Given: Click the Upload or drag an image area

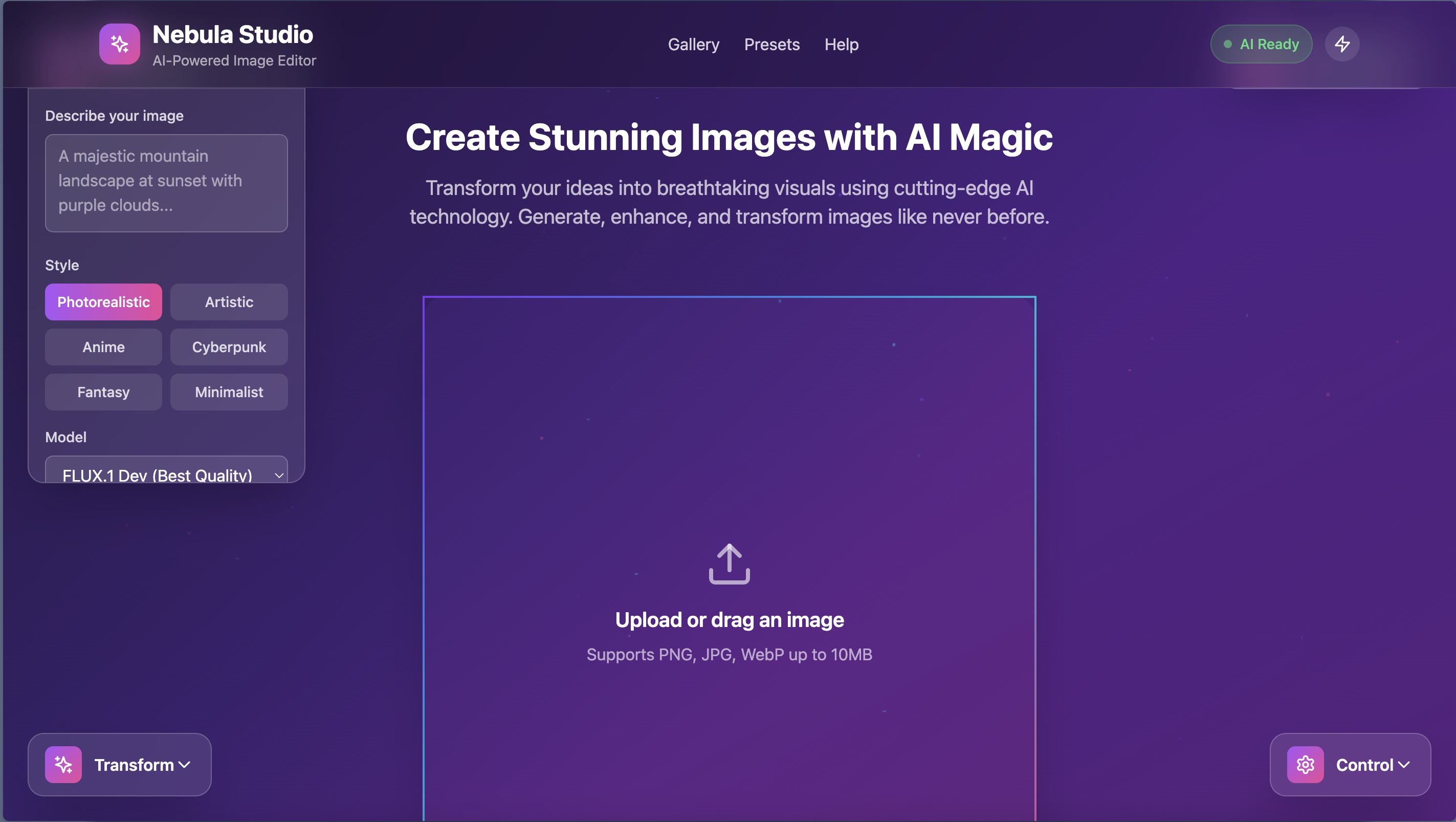Looking at the screenshot, I should coord(729,619).
